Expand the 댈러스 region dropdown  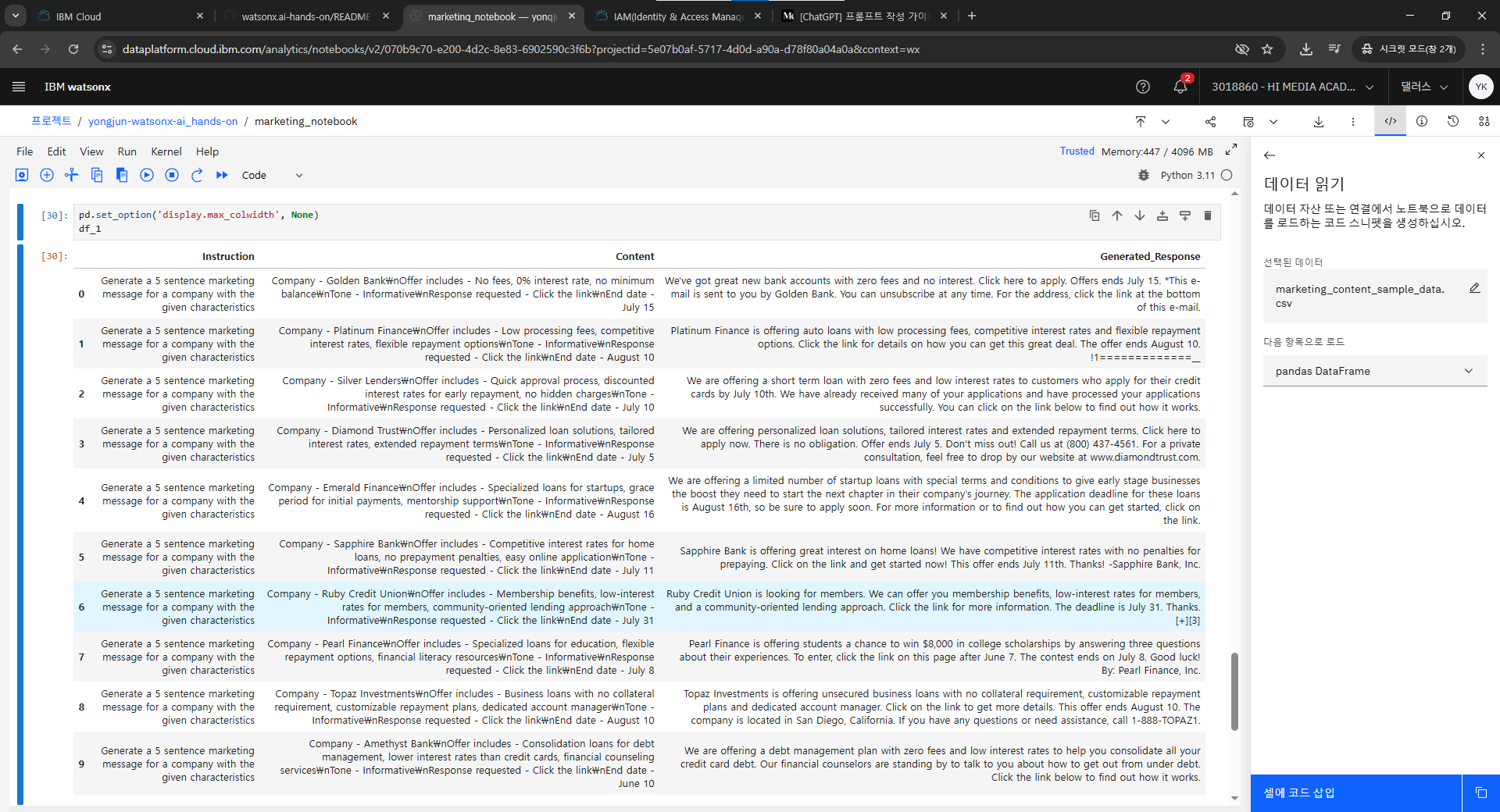[1424, 87]
